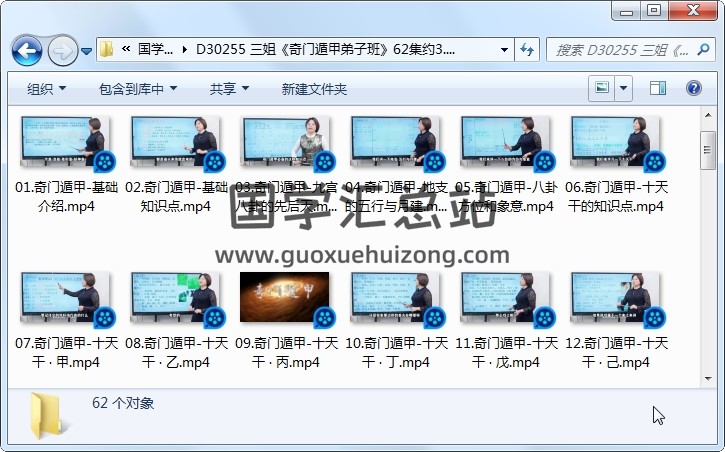This screenshot has height=452, width=725.
Task: Click file name 09.奇门遁甲-十天干·丙.mp4
Action: pyautogui.click(x=286, y=353)
